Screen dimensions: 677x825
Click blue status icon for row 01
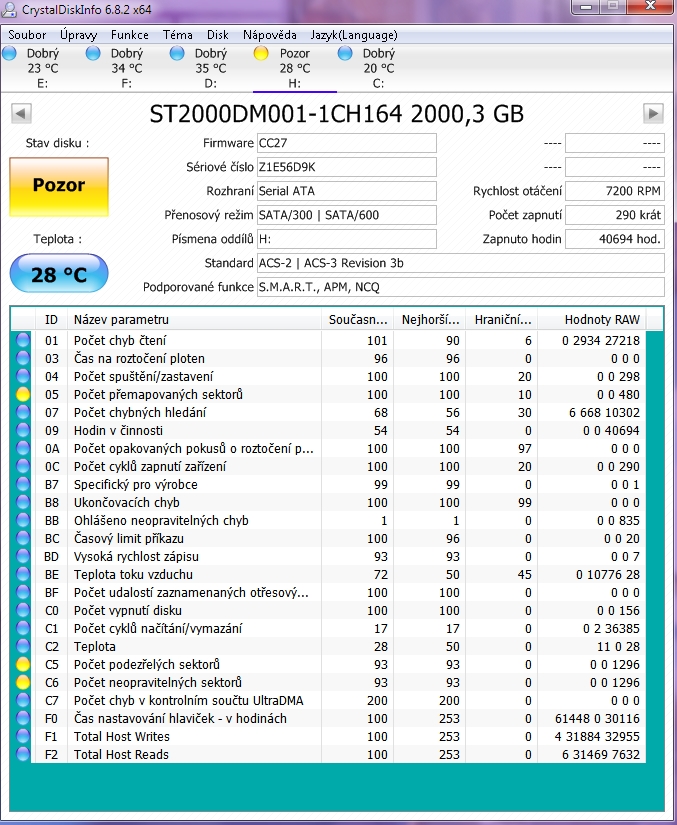(x=23, y=340)
